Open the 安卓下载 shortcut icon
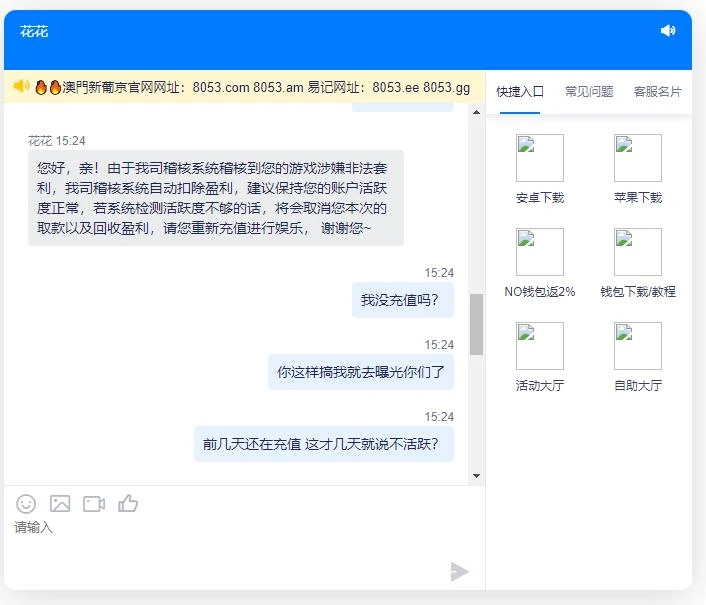The width and height of the screenshot is (706, 605). 539,158
